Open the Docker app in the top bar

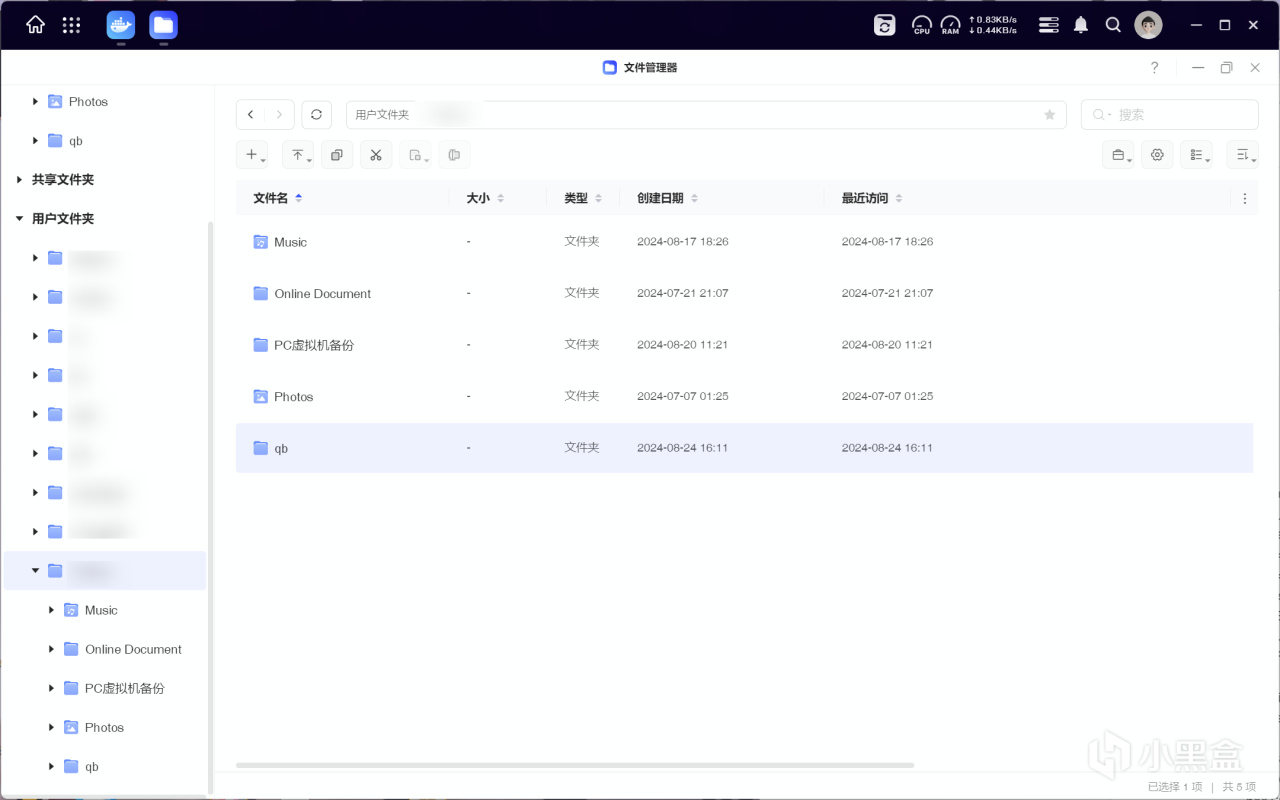click(121, 25)
